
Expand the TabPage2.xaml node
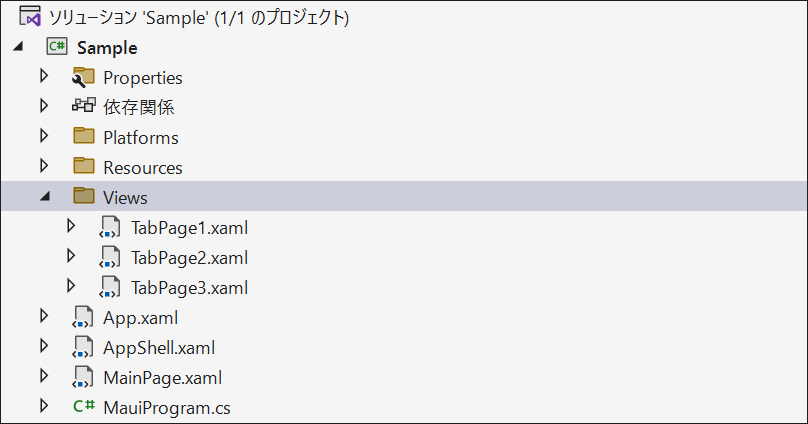click(71, 256)
